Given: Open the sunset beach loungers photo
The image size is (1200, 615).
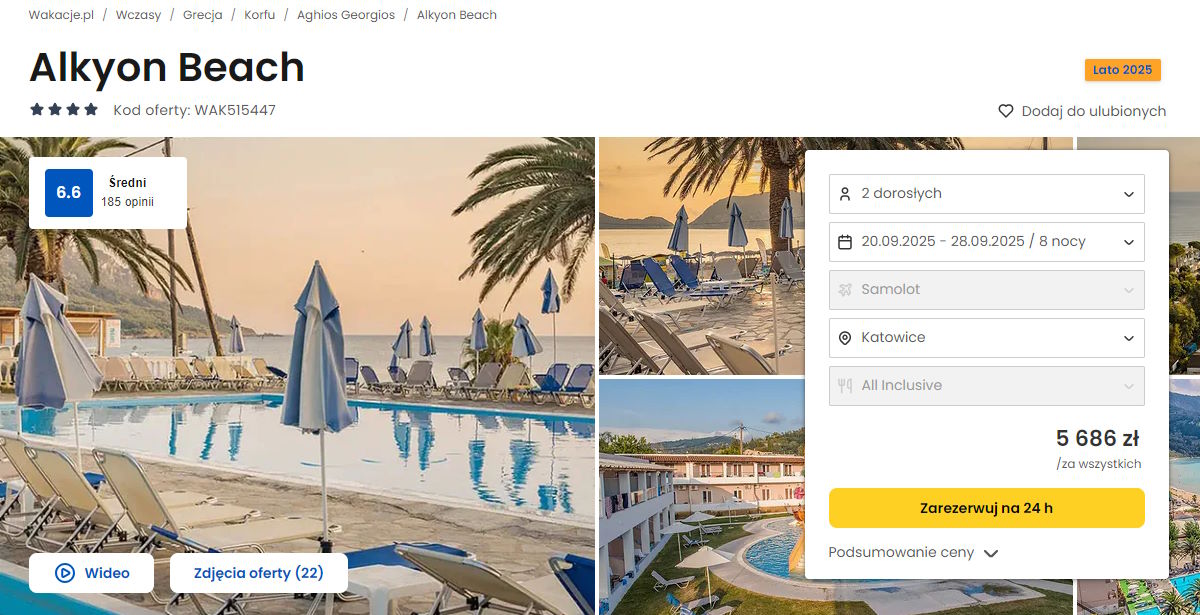Looking at the screenshot, I should 702,256.
